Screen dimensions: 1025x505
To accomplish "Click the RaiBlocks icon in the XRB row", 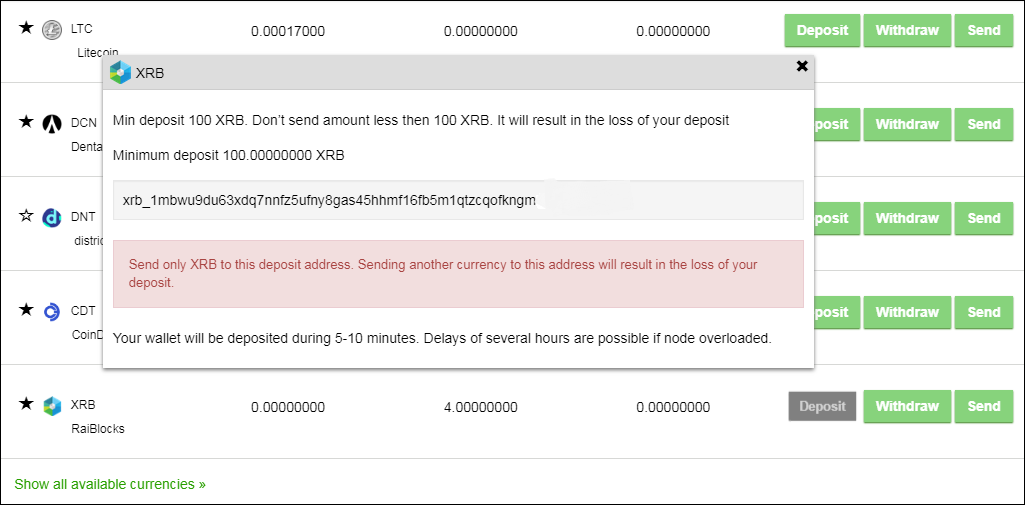I will click(52, 406).
